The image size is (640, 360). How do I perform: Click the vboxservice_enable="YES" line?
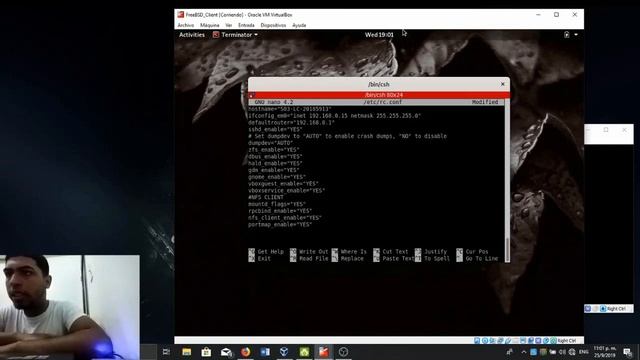click(287, 191)
